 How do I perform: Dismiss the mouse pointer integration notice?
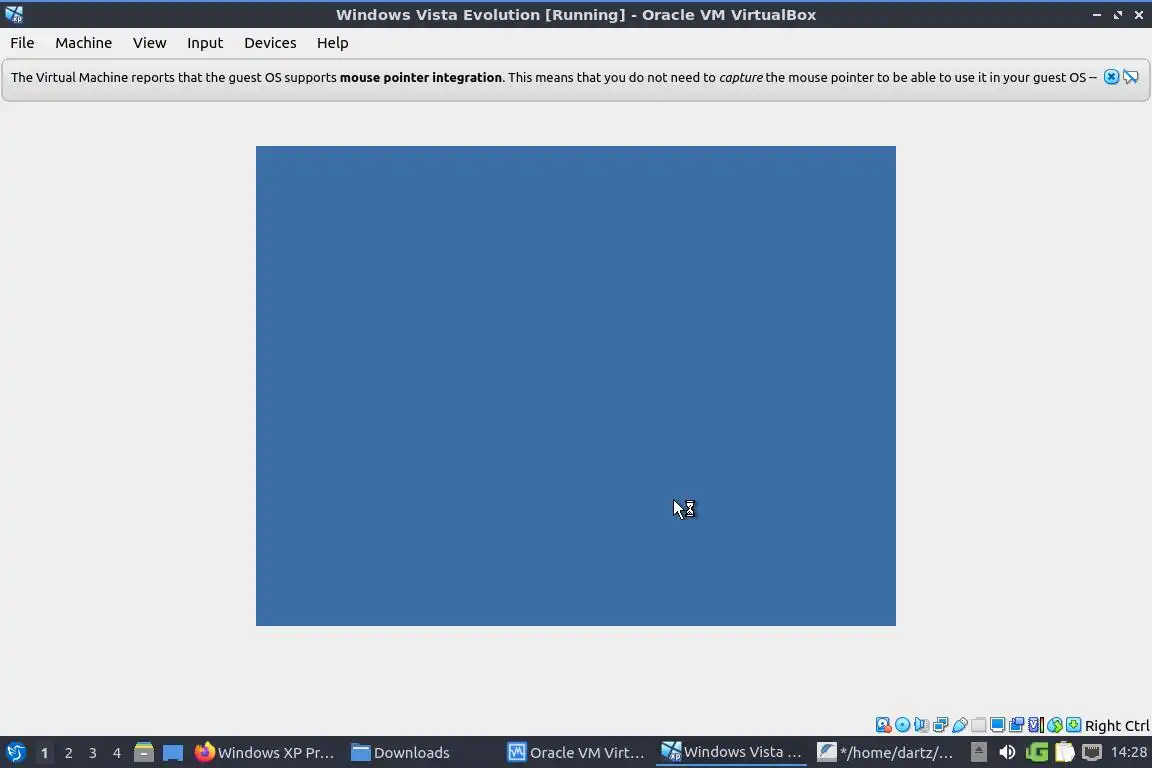pyautogui.click(x=1112, y=77)
